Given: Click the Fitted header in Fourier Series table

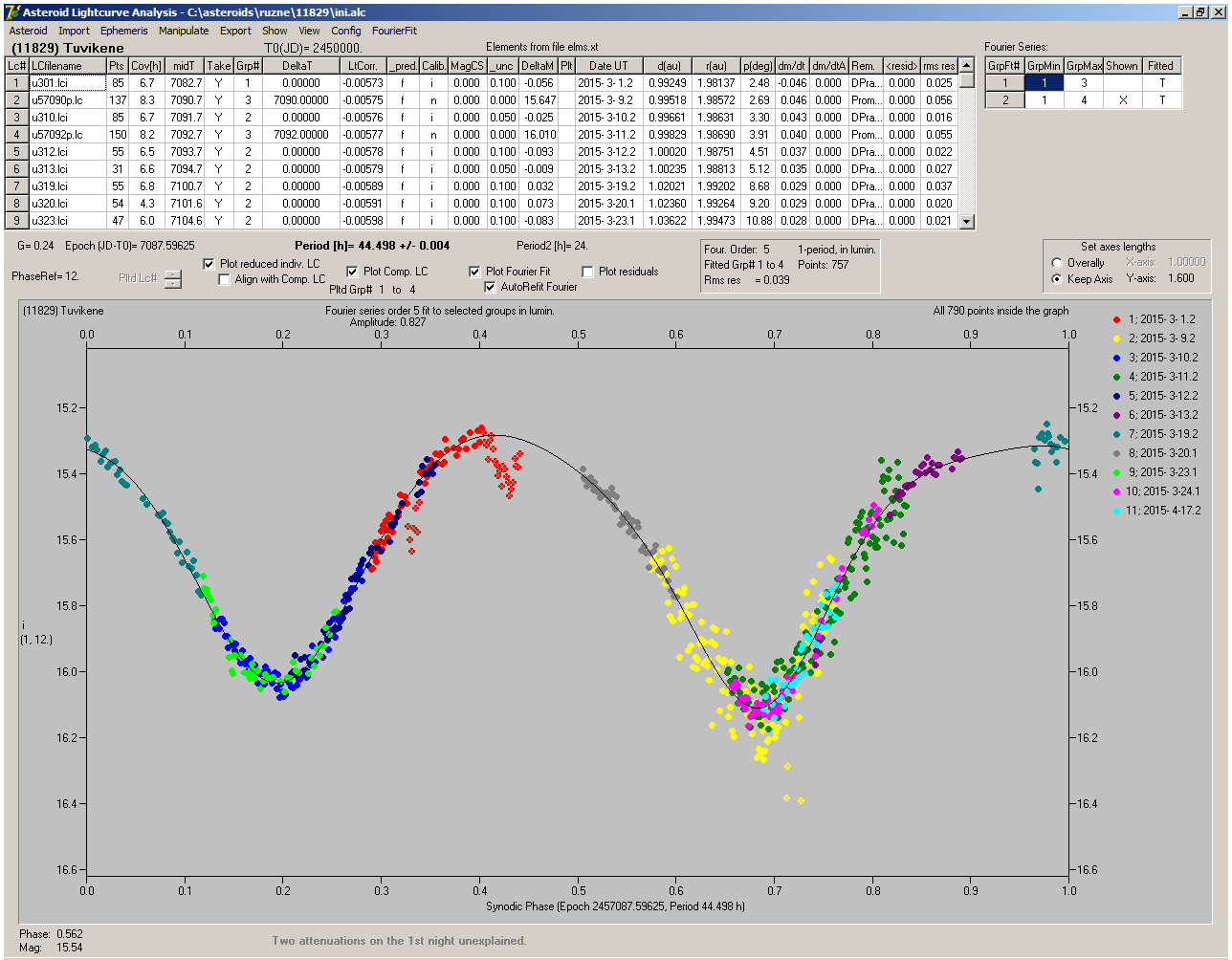Looking at the screenshot, I should click(1161, 66).
